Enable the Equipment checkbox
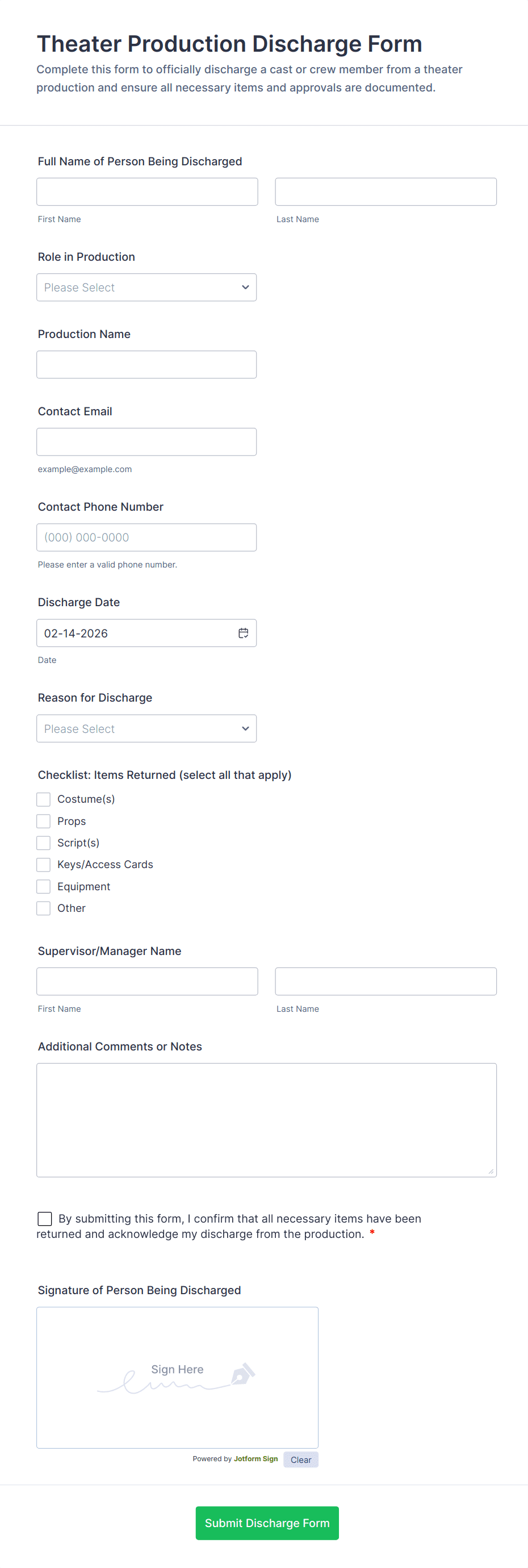The width and height of the screenshot is (528, 1568). point(44,886)
